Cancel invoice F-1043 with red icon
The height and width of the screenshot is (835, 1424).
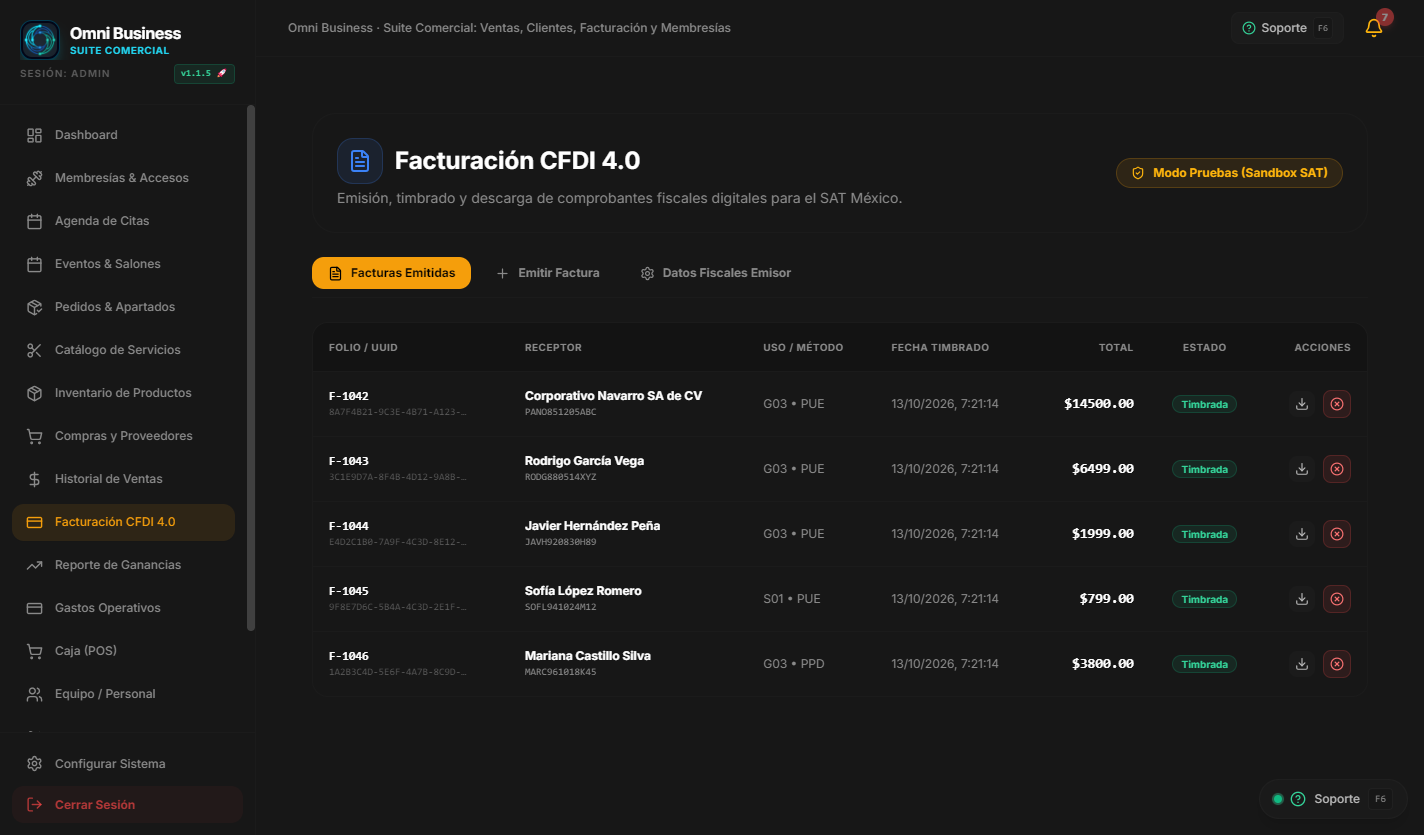pos(1337,469)
